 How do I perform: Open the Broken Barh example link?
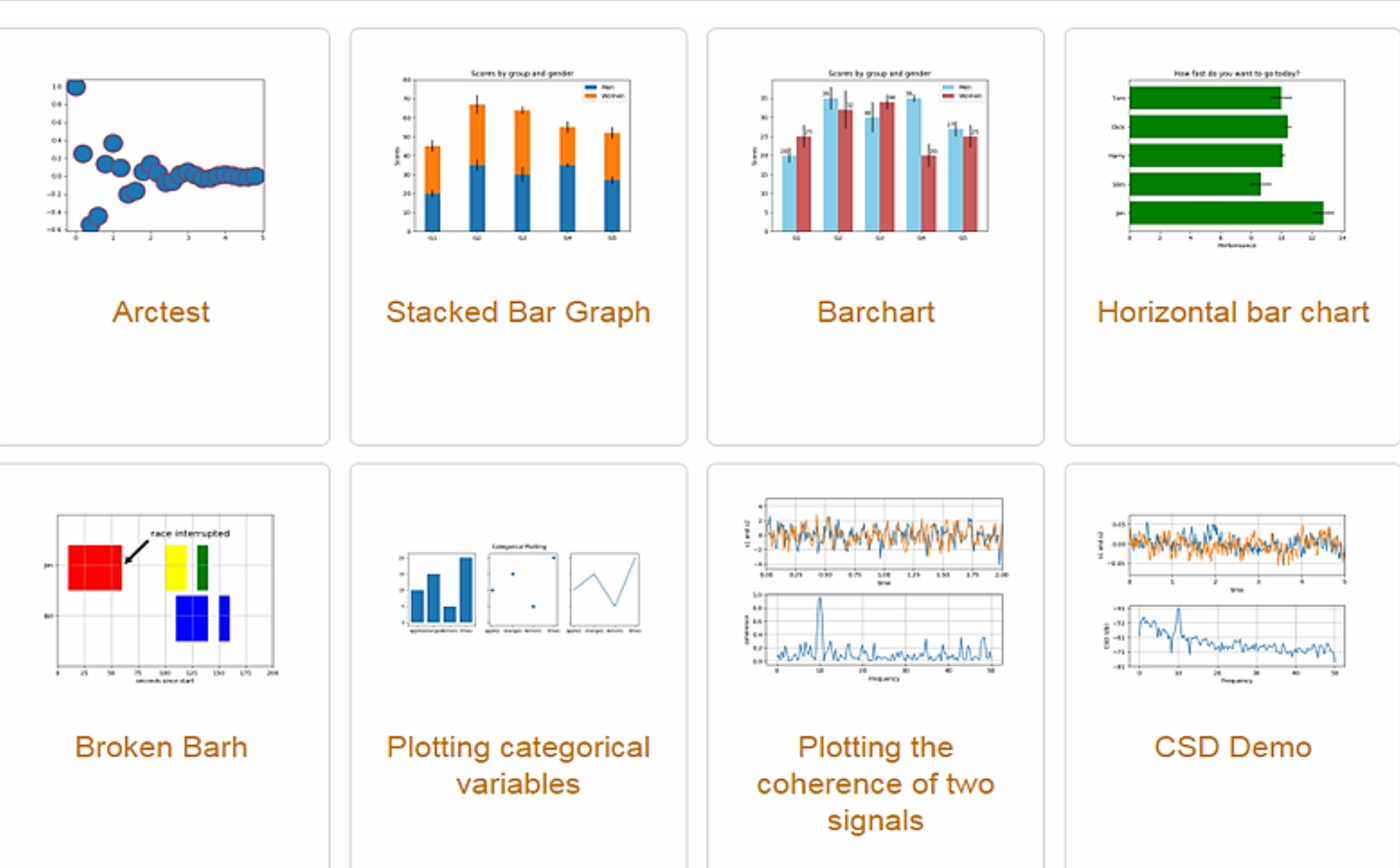click(x=161, y=747)
